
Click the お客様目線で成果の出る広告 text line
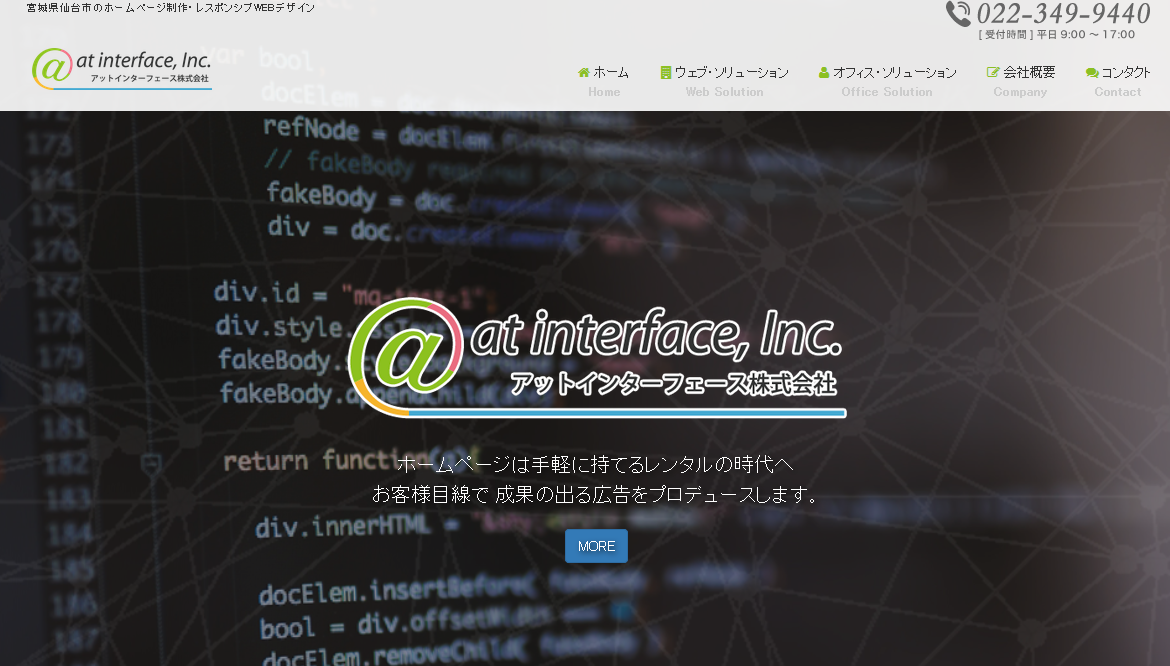(595, 494)
